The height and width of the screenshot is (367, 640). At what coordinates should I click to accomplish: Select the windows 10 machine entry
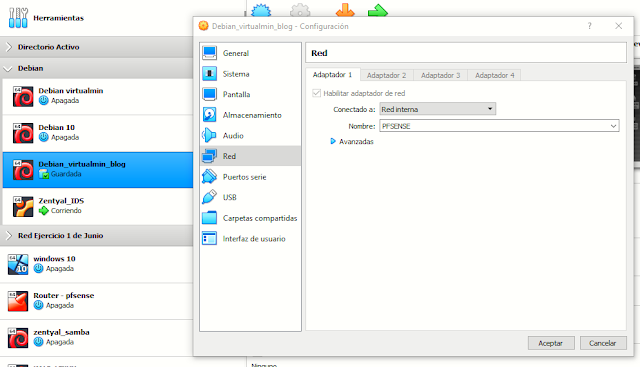click(96, 265)
